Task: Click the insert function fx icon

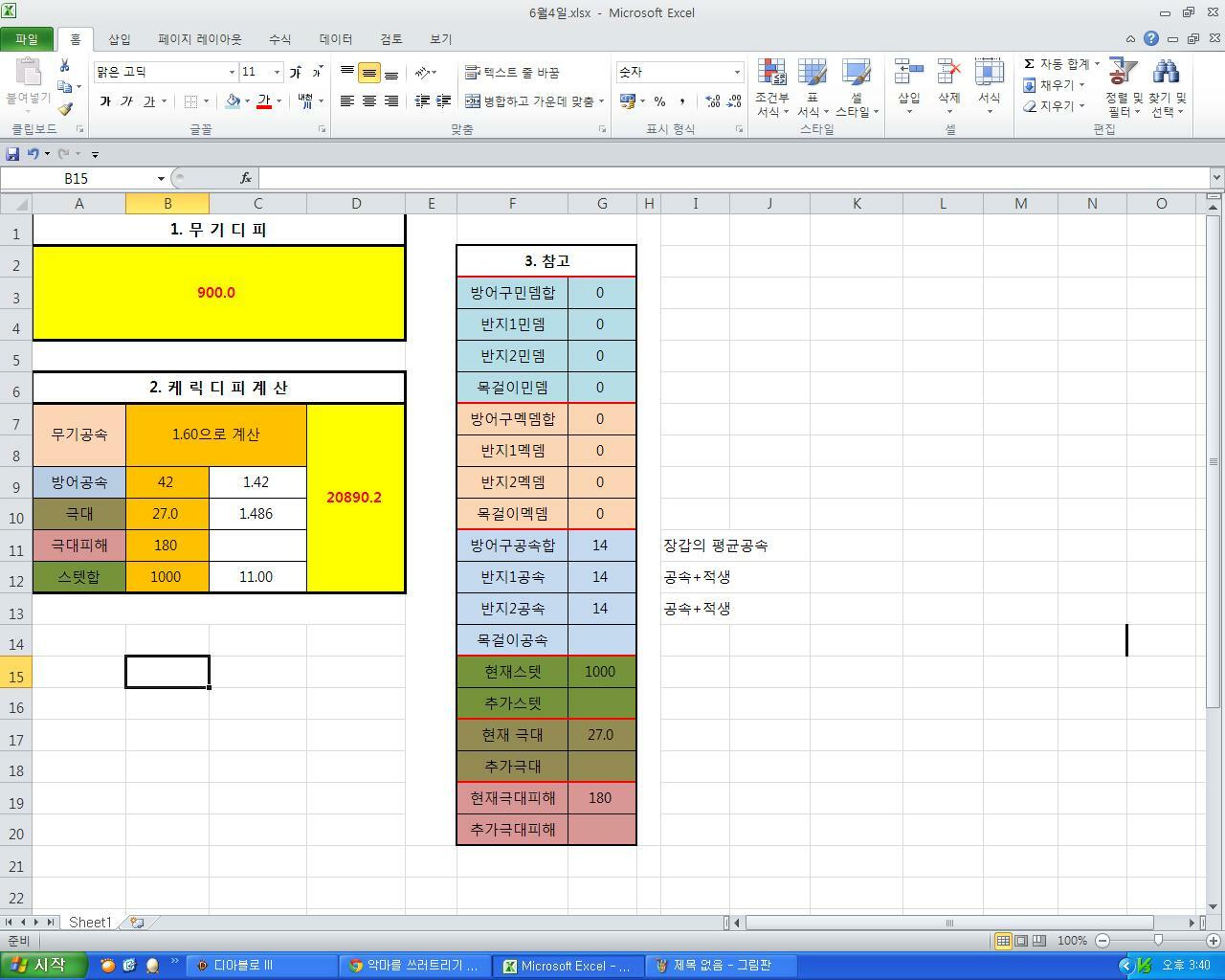Action: click(x=246, y=178)
